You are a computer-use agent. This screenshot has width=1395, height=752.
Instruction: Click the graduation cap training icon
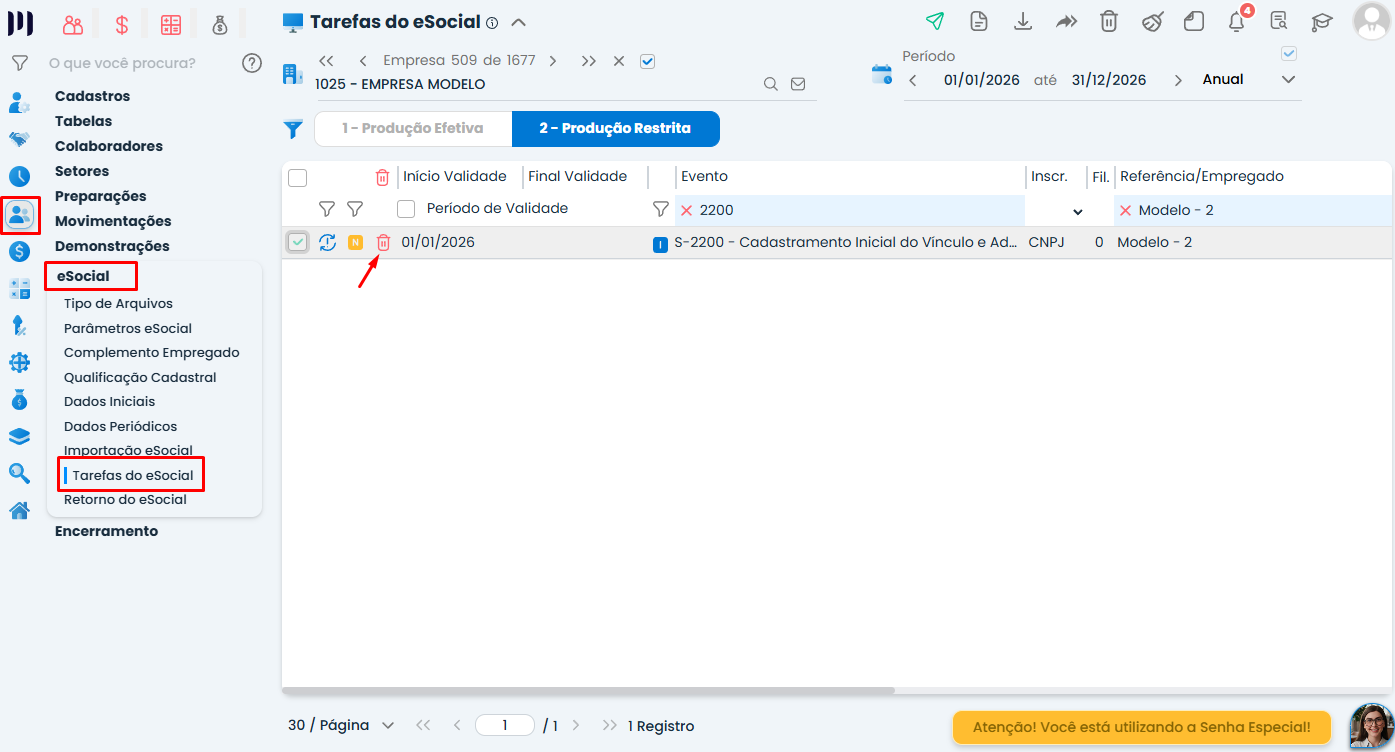[1323, 21]
